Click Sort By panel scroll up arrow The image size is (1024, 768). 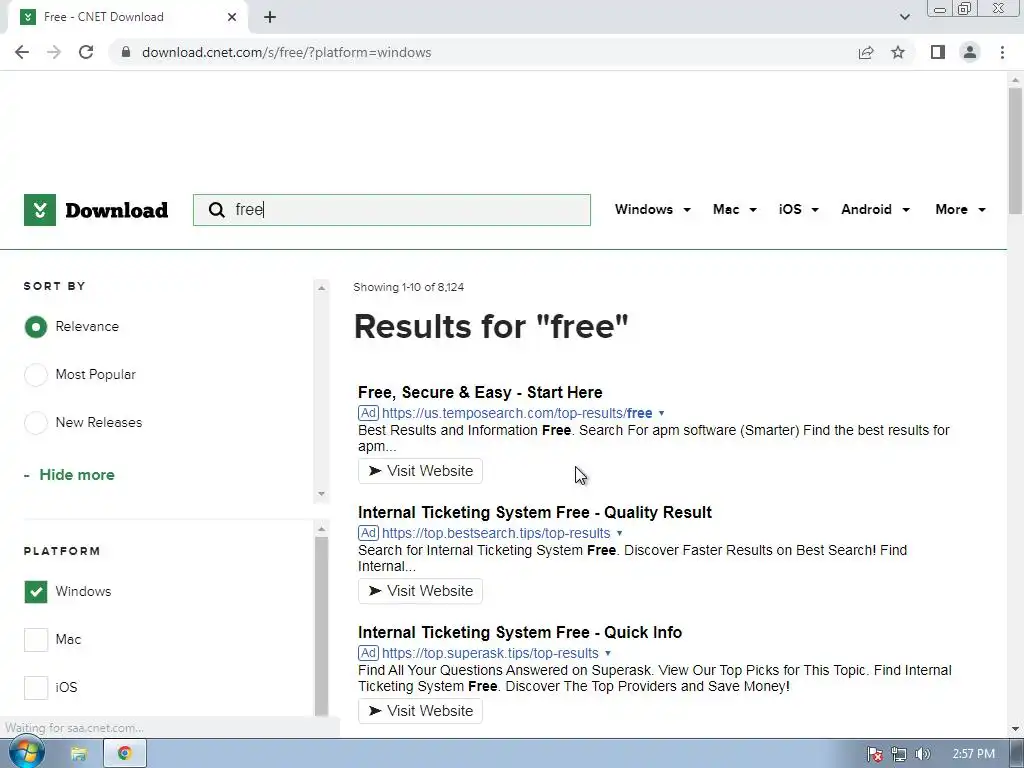click(x=321, y=288)
